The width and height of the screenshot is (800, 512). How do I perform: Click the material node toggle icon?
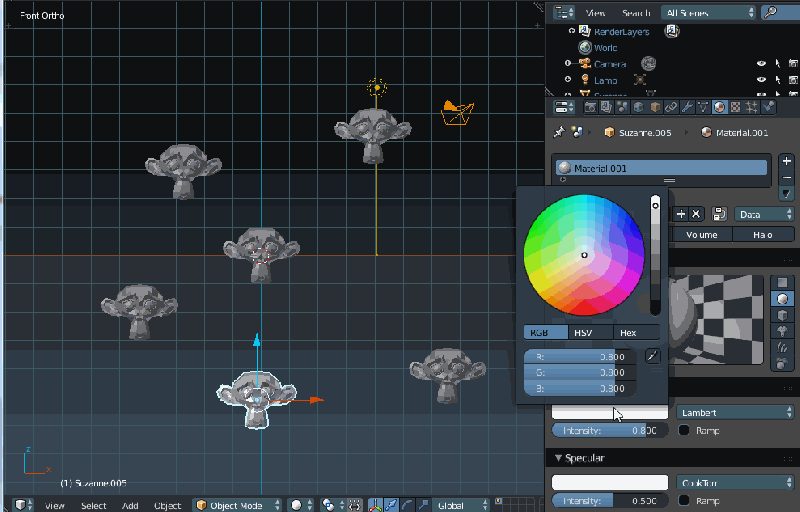[x=719, y=214]
